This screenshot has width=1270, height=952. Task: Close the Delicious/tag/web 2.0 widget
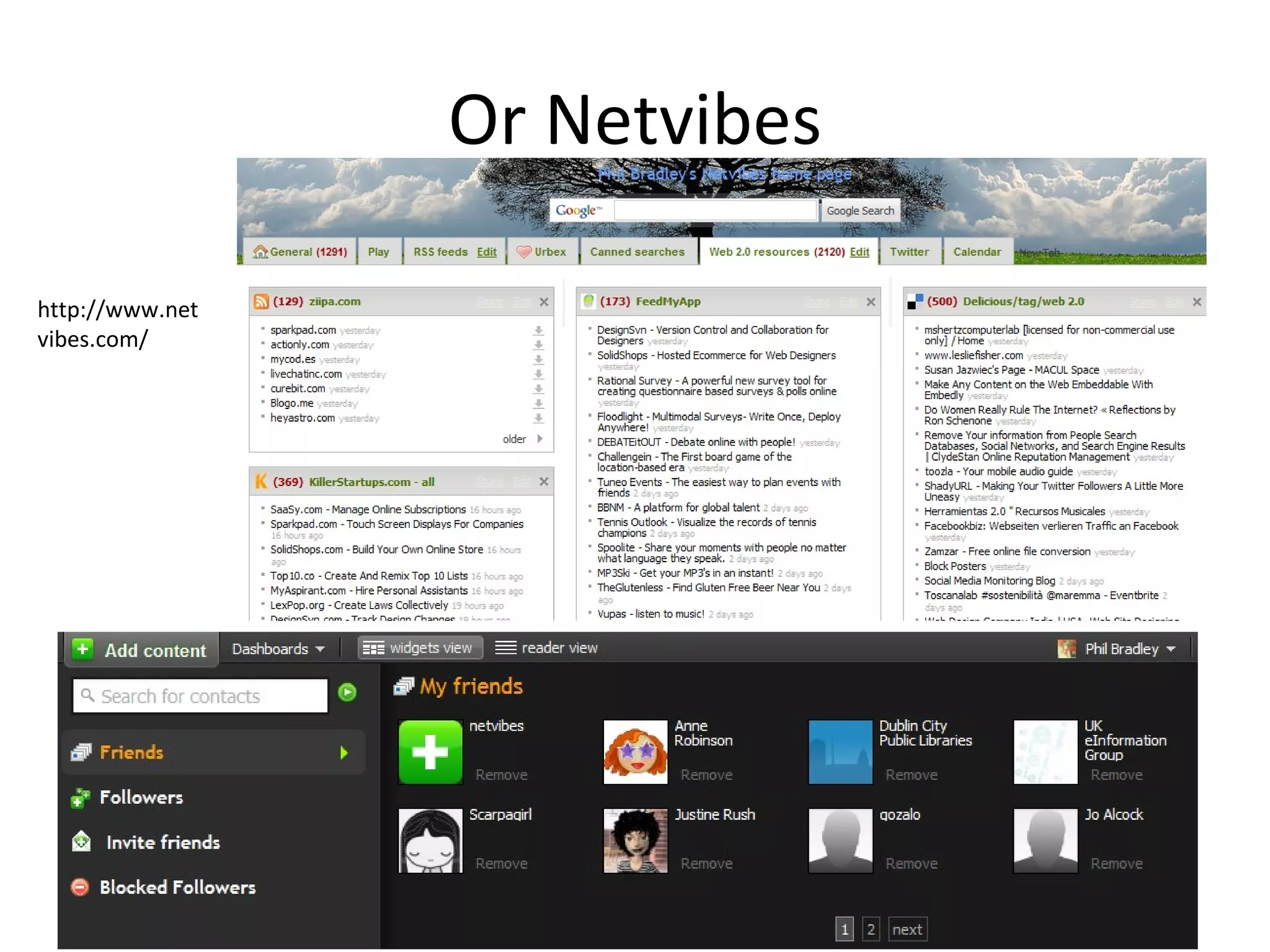[1197, 302]
